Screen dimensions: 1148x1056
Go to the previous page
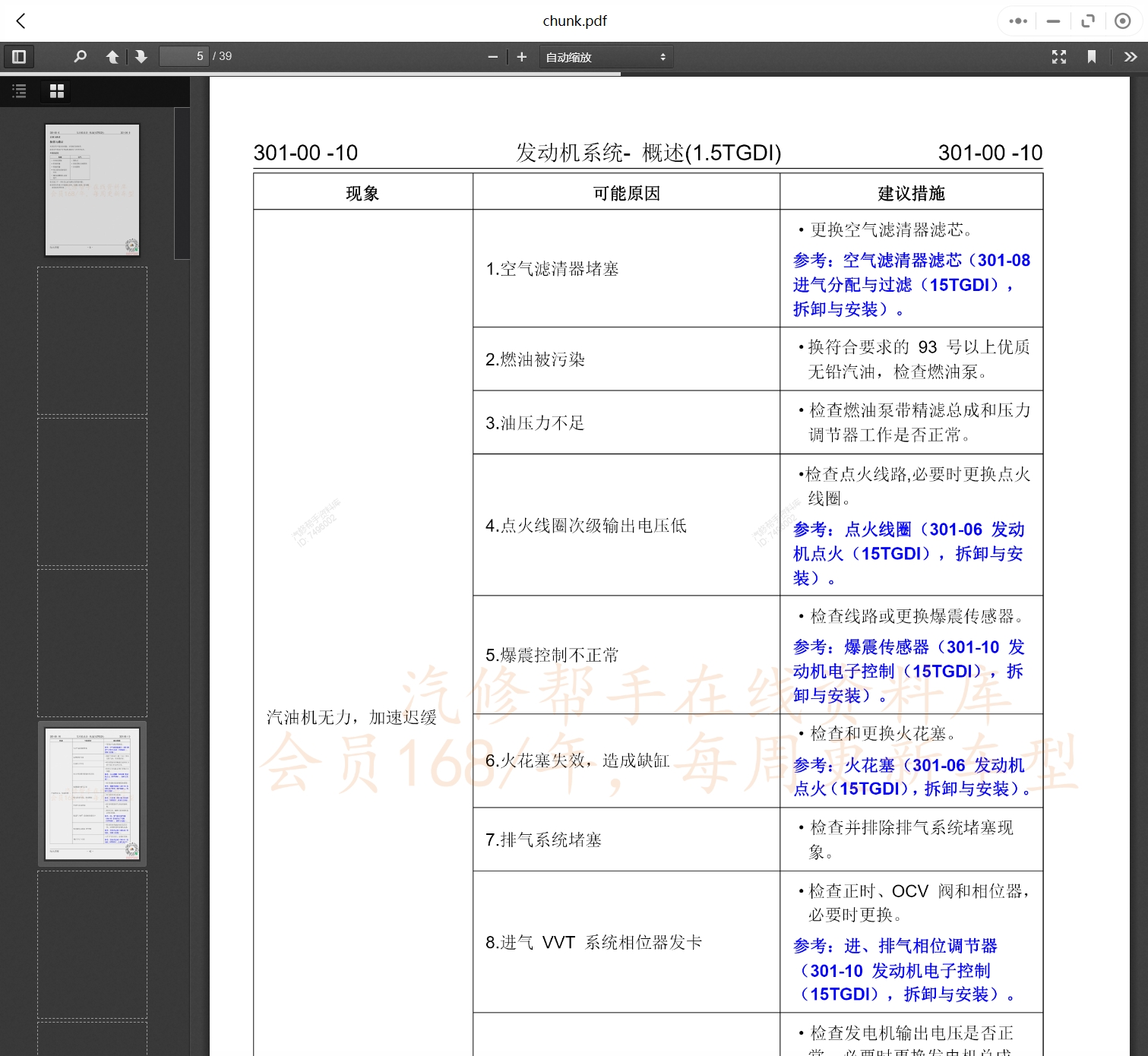point(112,56)
